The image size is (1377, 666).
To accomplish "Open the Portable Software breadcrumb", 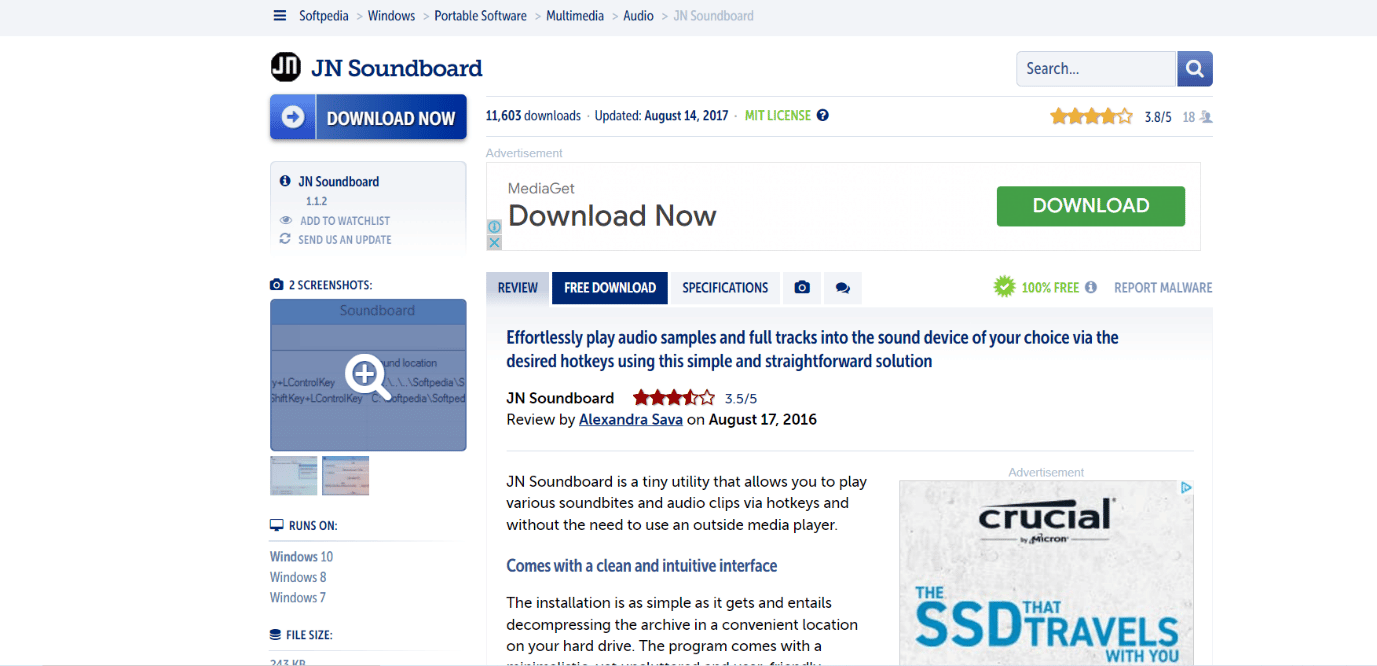I will 480,16.
